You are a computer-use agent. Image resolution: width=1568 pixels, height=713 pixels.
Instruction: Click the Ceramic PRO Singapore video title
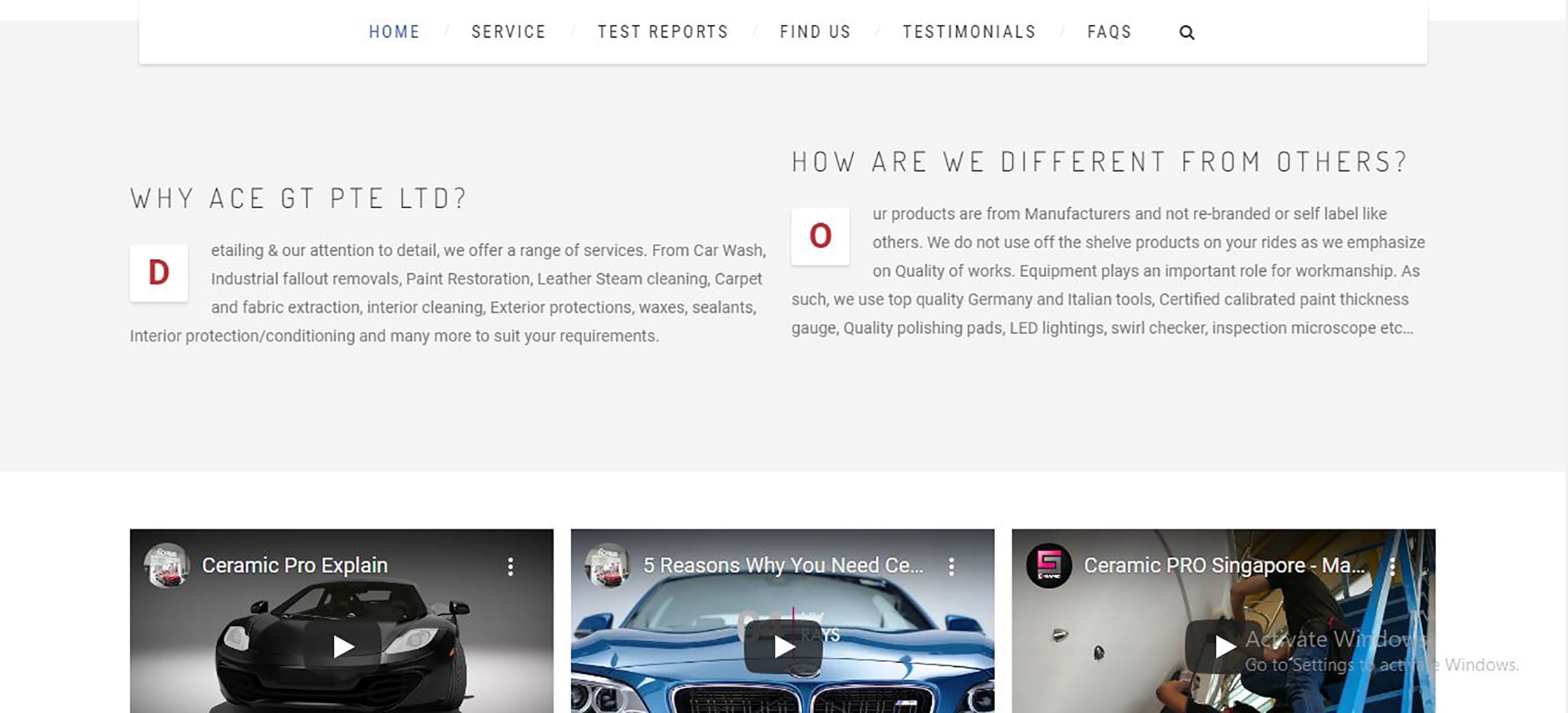1224,565
